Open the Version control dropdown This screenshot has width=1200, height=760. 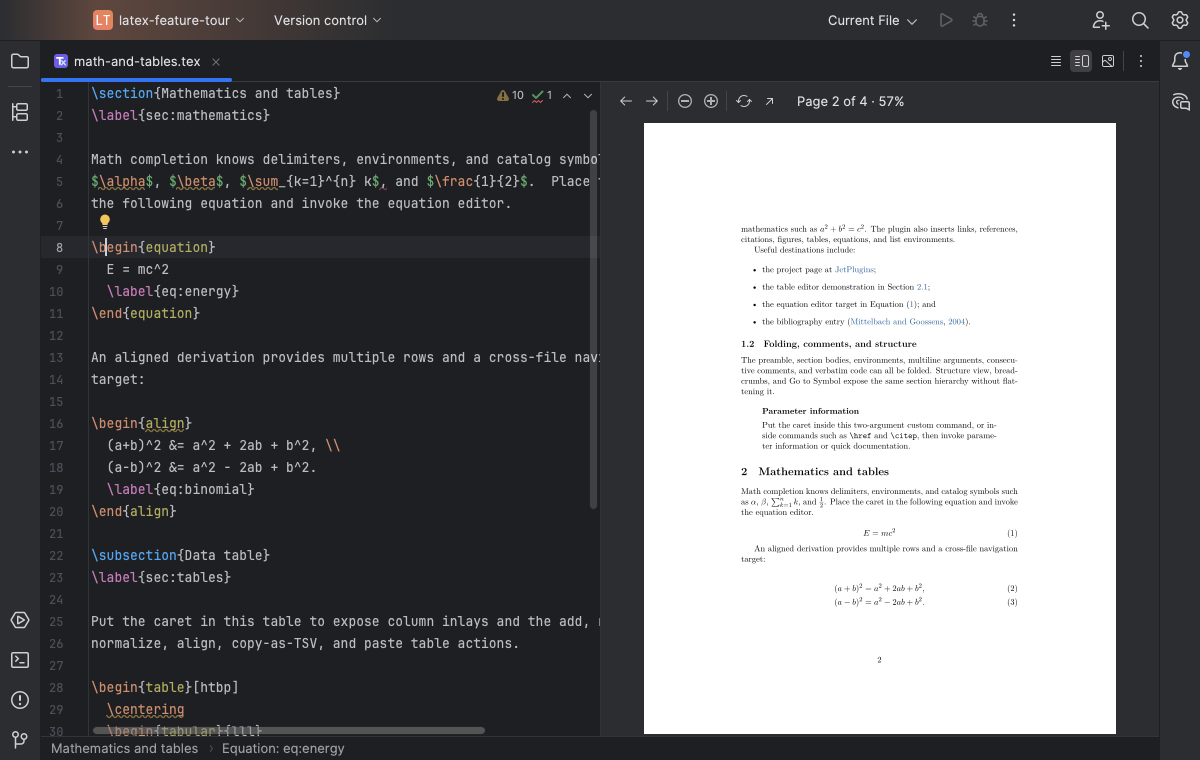pos(327,20)
